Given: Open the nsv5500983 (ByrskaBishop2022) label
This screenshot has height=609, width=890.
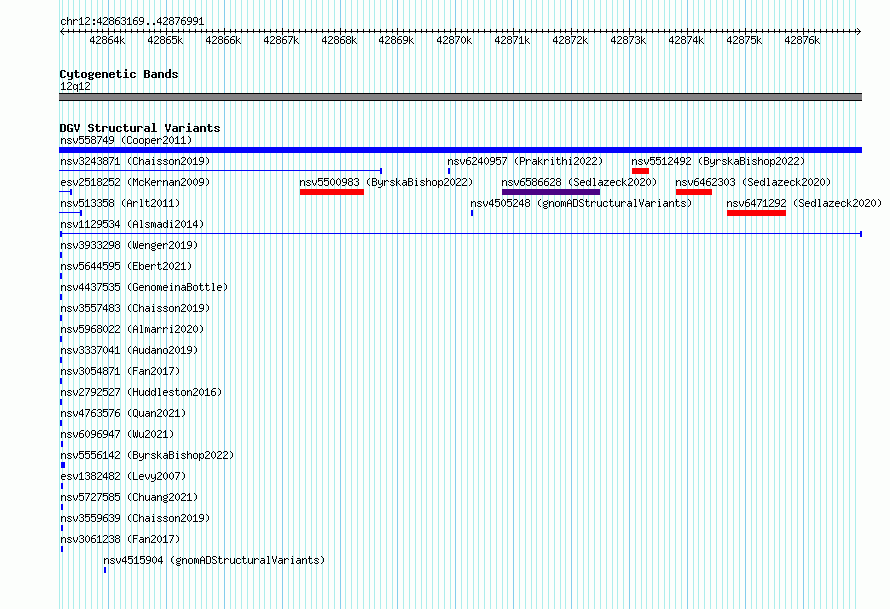Looking at the screenshot, I should (x=386, y=182).
